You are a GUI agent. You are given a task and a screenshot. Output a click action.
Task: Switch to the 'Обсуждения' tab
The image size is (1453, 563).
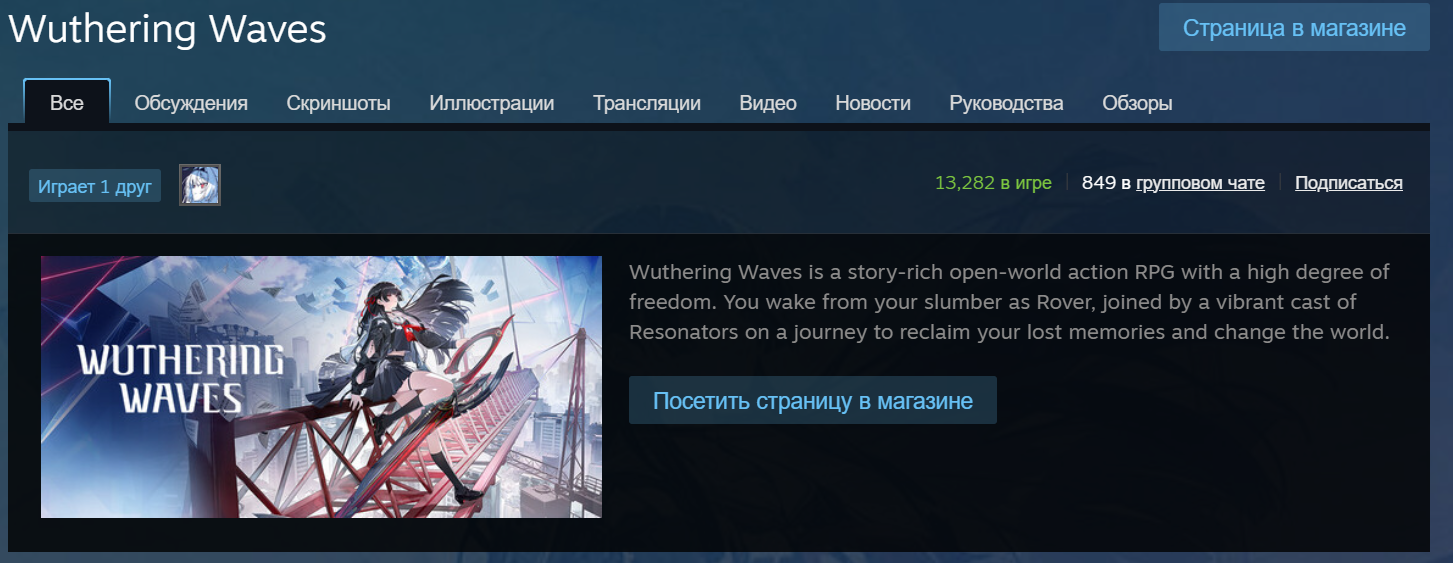pyautogui.click(x=191, y=103)
